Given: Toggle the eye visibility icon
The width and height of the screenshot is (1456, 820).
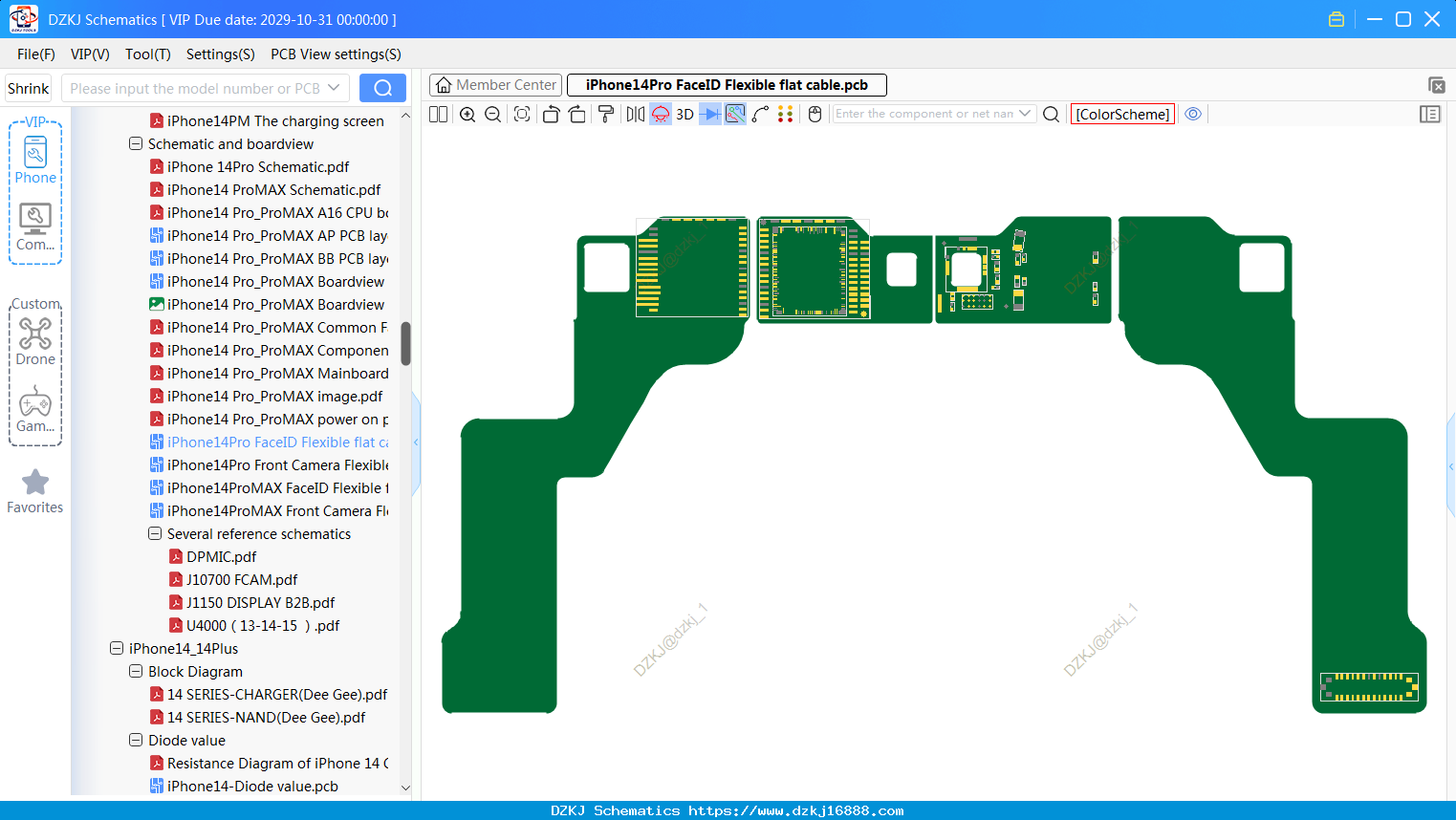Looking at the screenshot, I should click(1193, 114).
